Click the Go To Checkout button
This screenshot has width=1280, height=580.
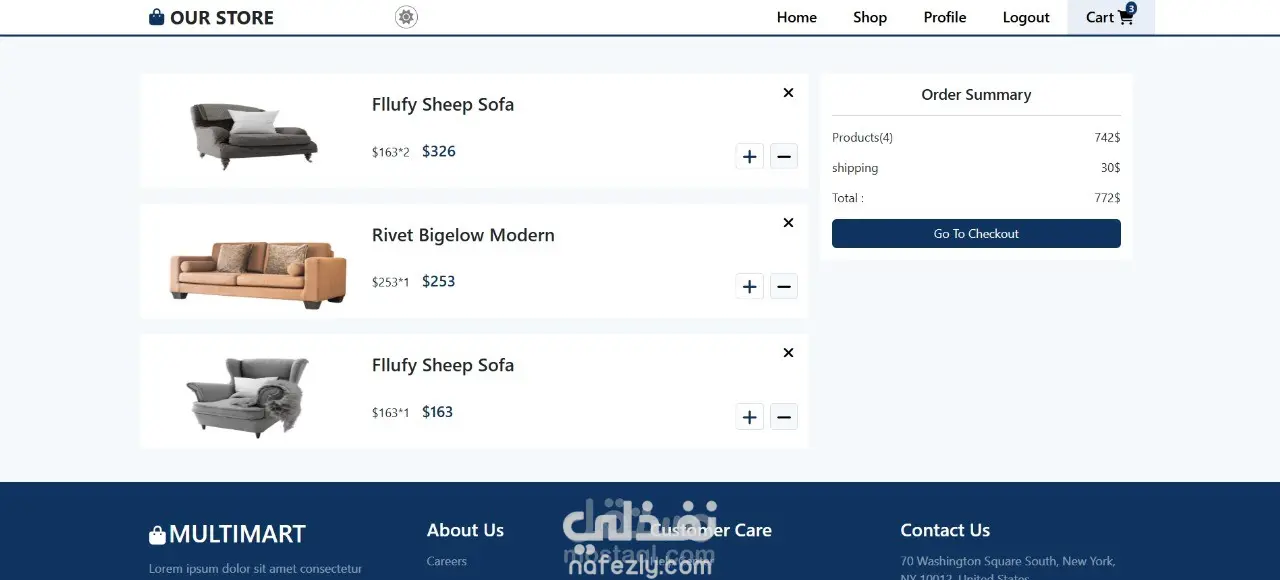point(976,234)
